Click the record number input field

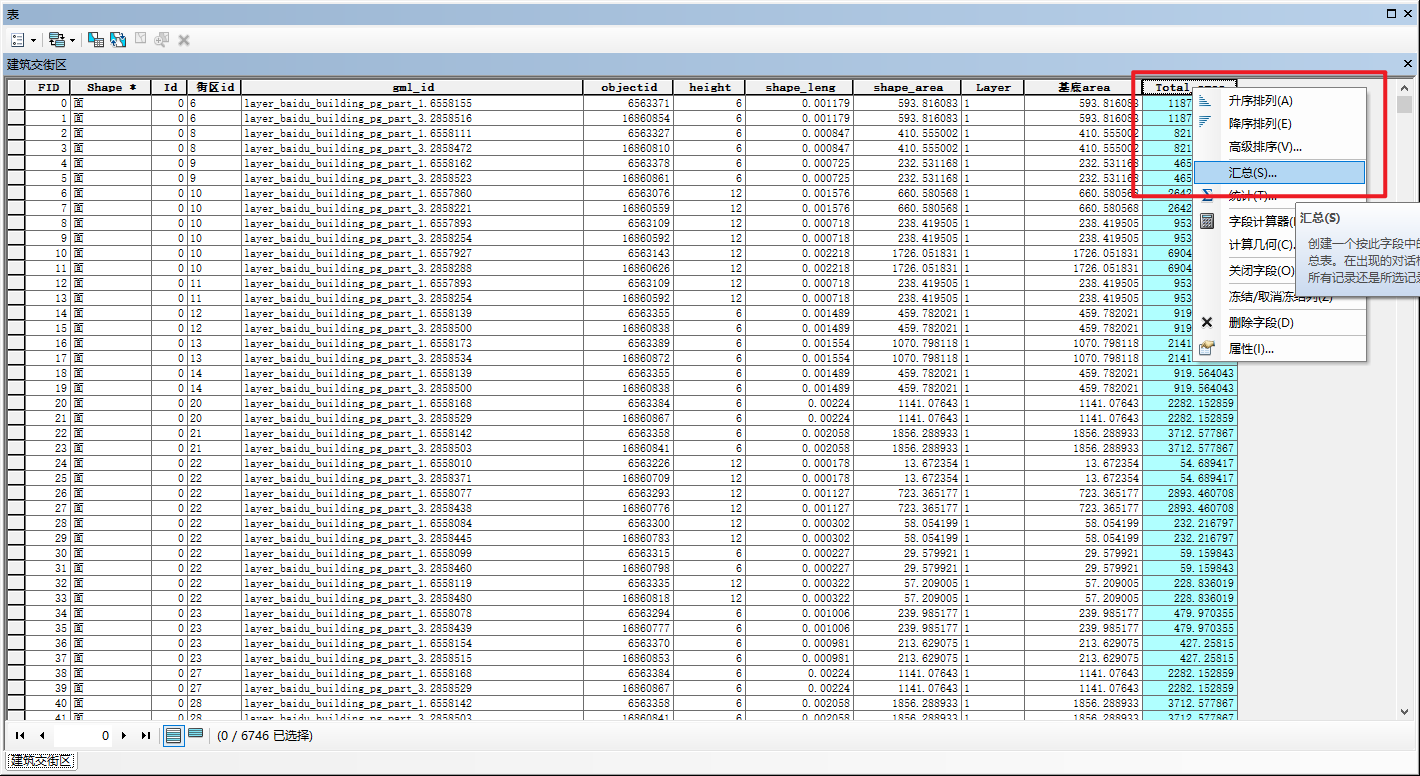coord(84,736)
